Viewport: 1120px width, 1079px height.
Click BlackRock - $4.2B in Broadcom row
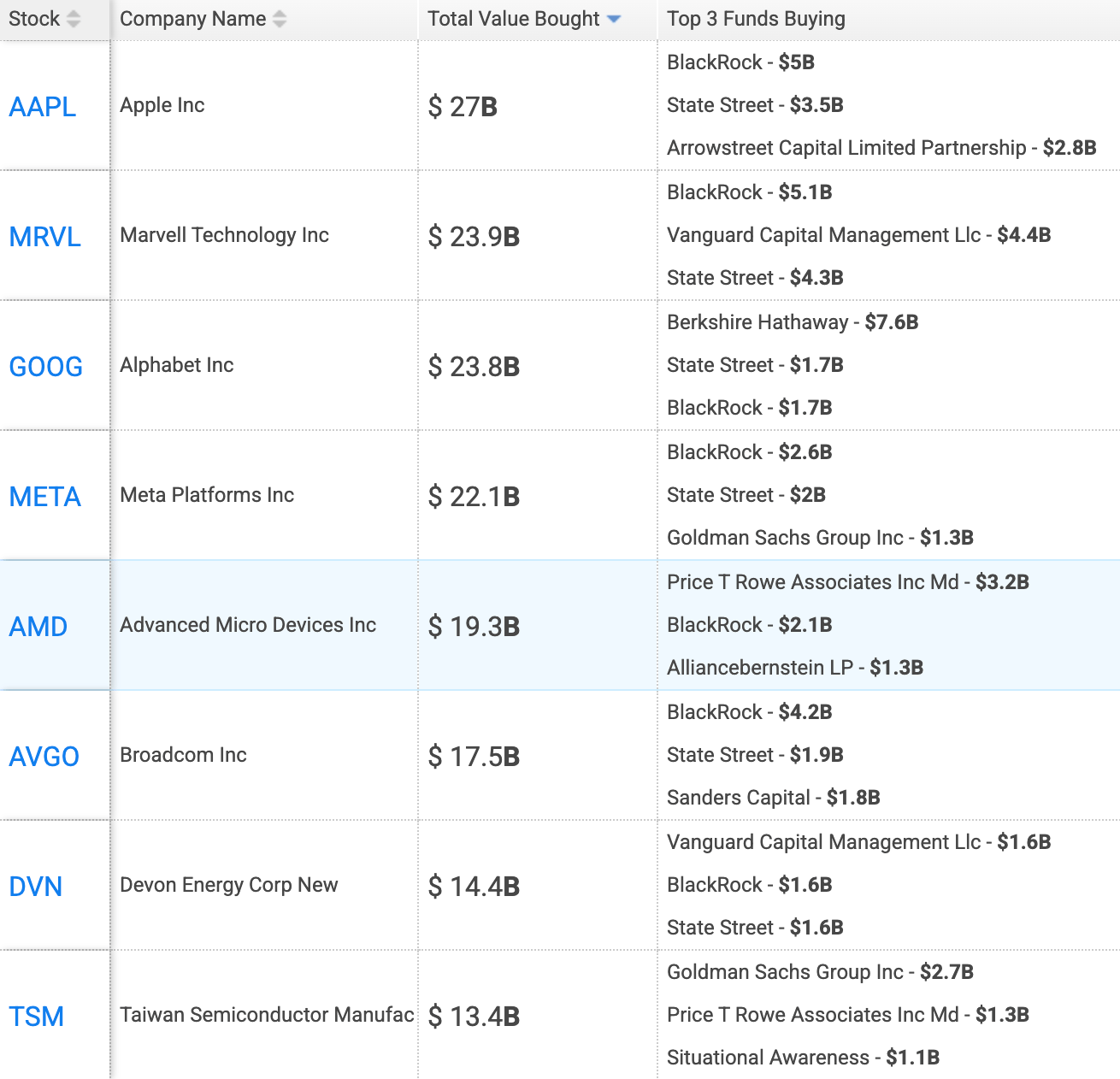coord(750,712)
